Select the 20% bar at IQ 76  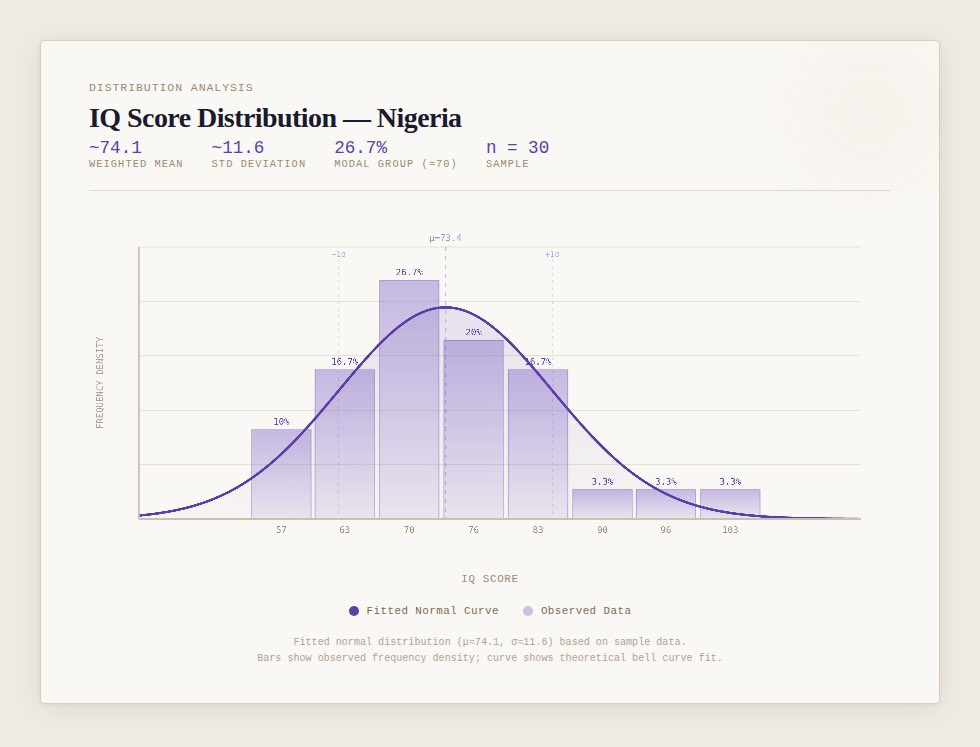pyautogui.click(x=474, y=429)
